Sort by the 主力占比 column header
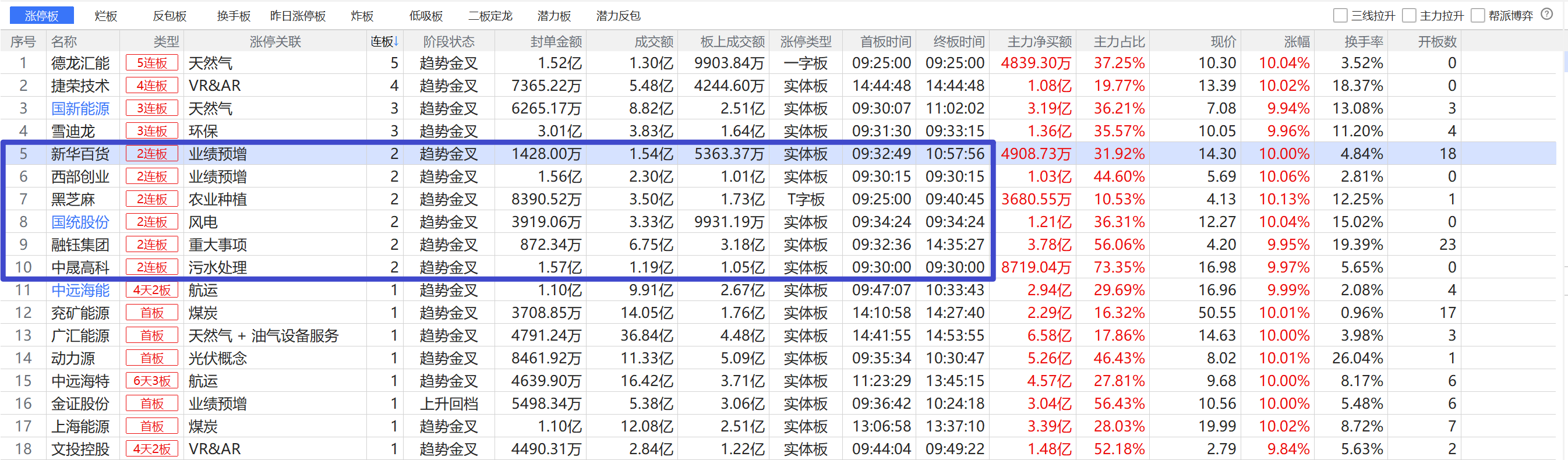 [x=1120, y=41]
